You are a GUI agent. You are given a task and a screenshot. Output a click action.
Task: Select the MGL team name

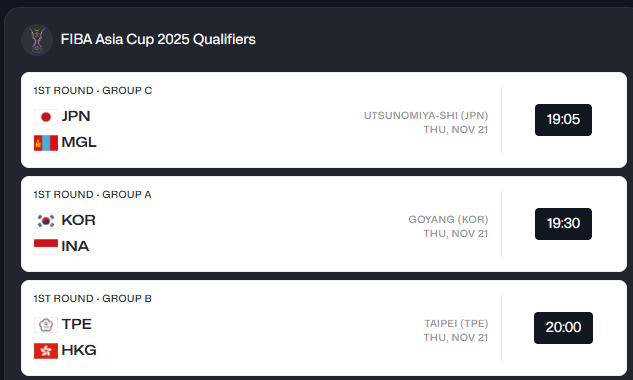click(x=79, y=142)
